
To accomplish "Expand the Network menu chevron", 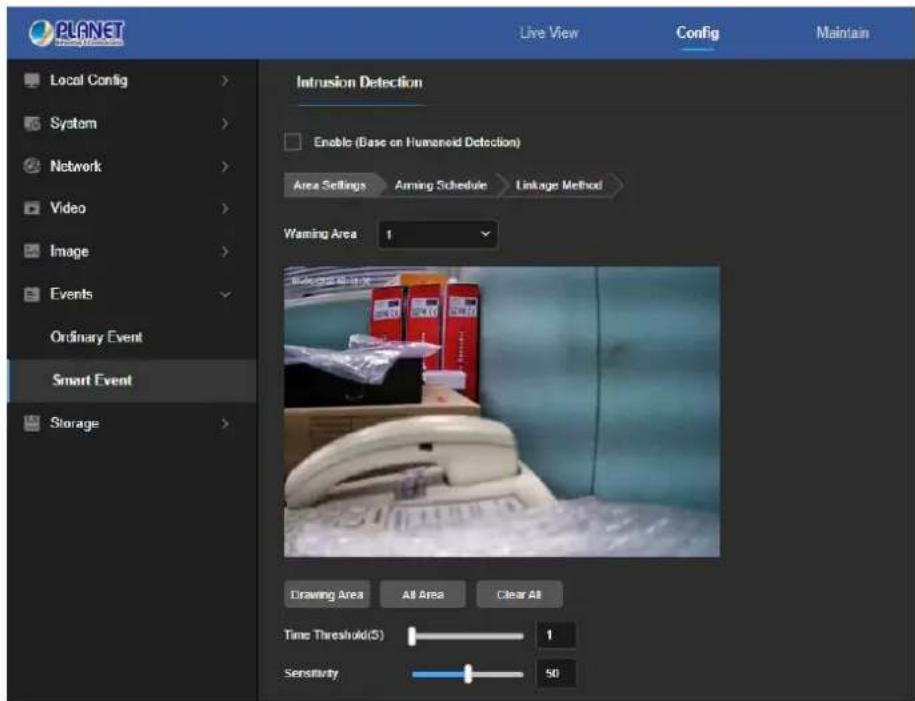I will [225, 166].
